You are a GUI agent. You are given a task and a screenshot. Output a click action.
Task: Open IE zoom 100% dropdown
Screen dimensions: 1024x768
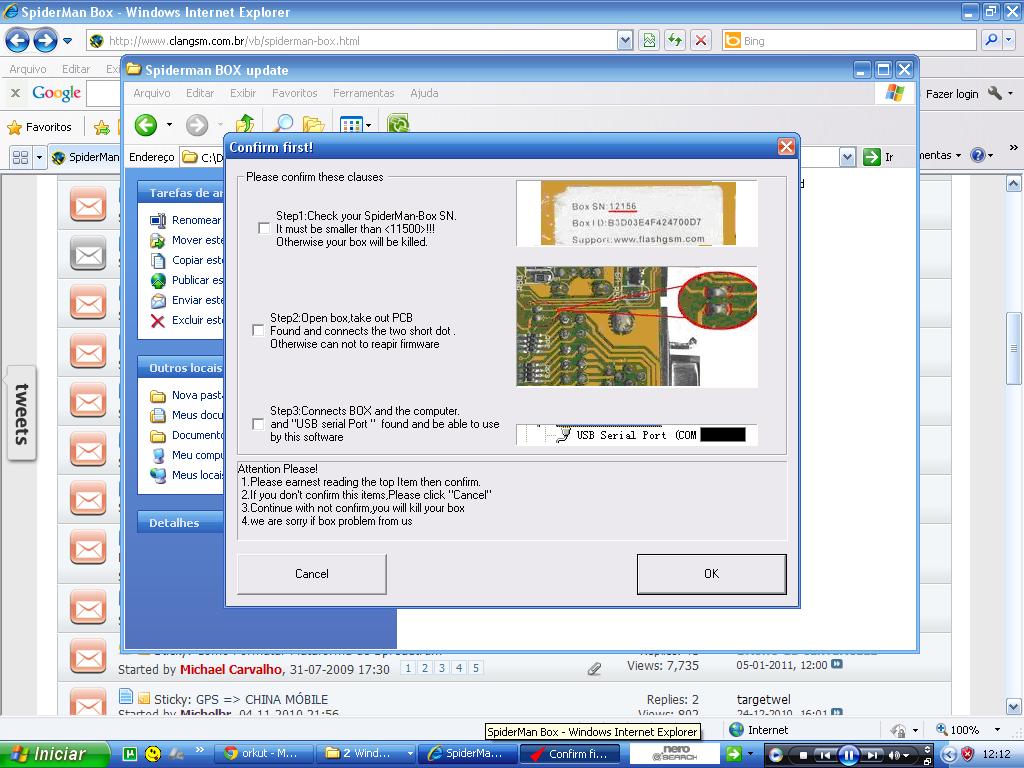point(997,729)
